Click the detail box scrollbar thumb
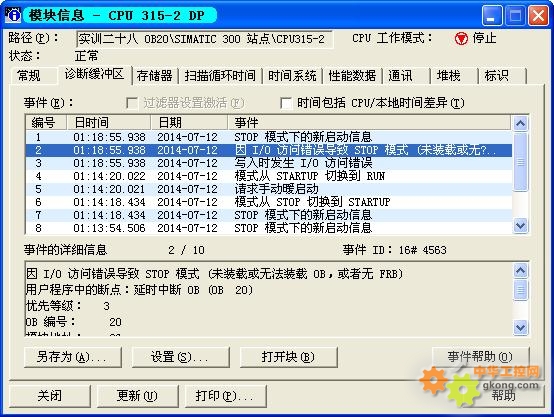Viewport: 554px width, 417px height. click(521, 290)
